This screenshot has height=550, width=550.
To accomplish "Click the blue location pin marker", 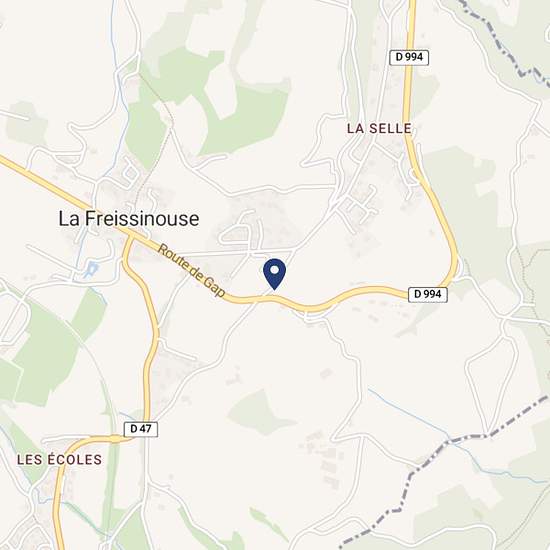I will point(275,274).
